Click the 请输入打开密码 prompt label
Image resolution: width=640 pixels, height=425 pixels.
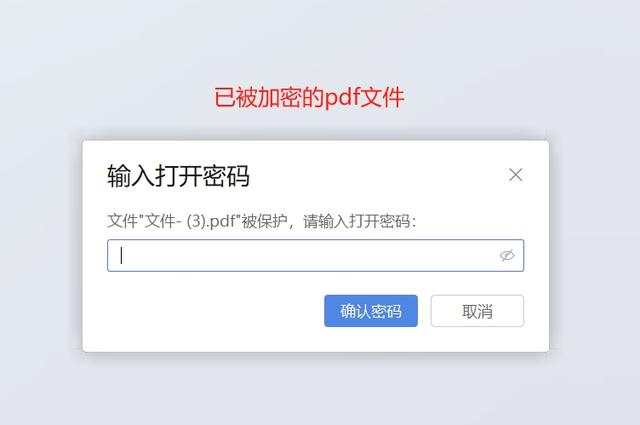(359, 221)
